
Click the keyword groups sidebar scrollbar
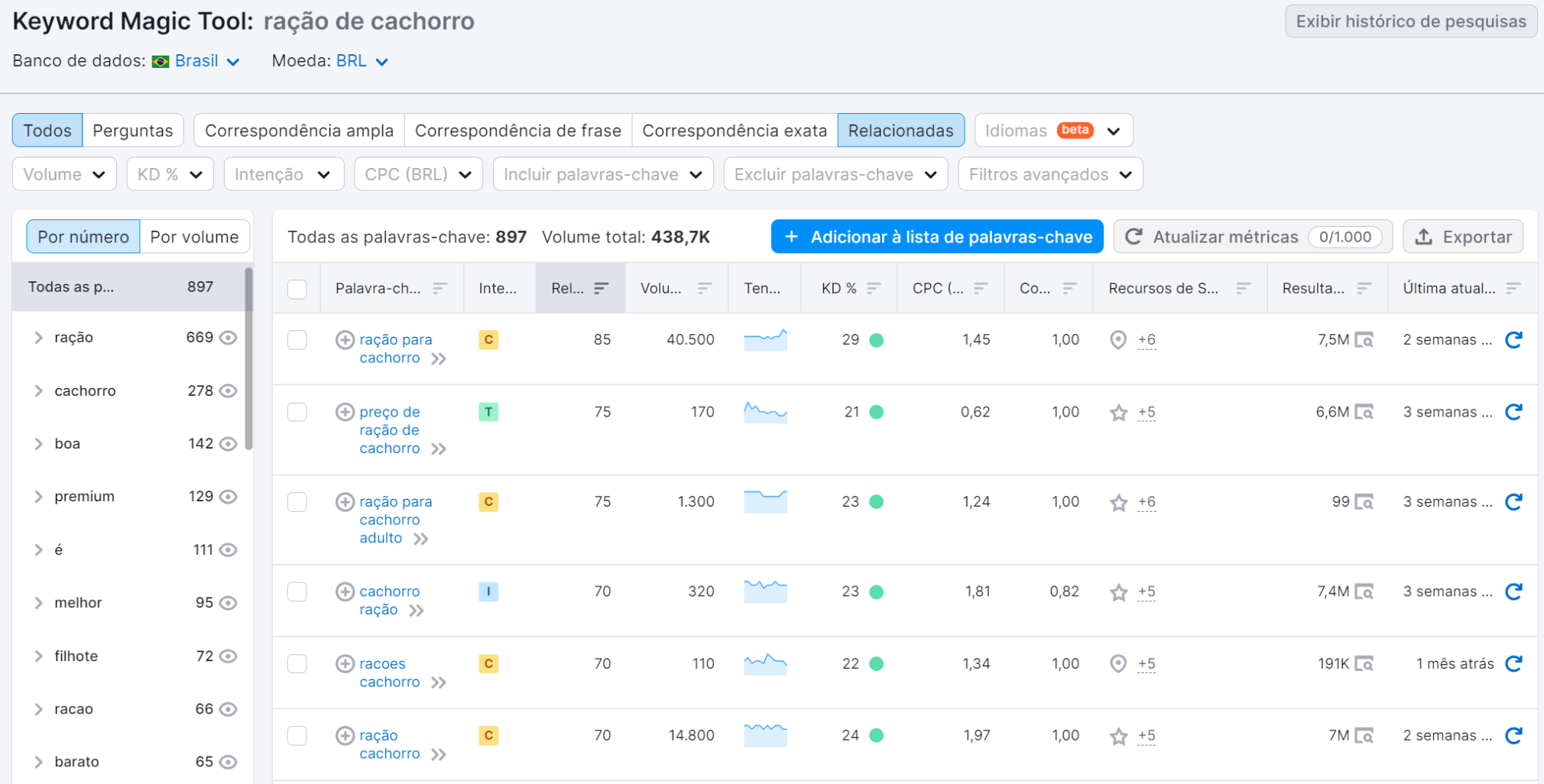pyautogui.click(x=248, y=359)
